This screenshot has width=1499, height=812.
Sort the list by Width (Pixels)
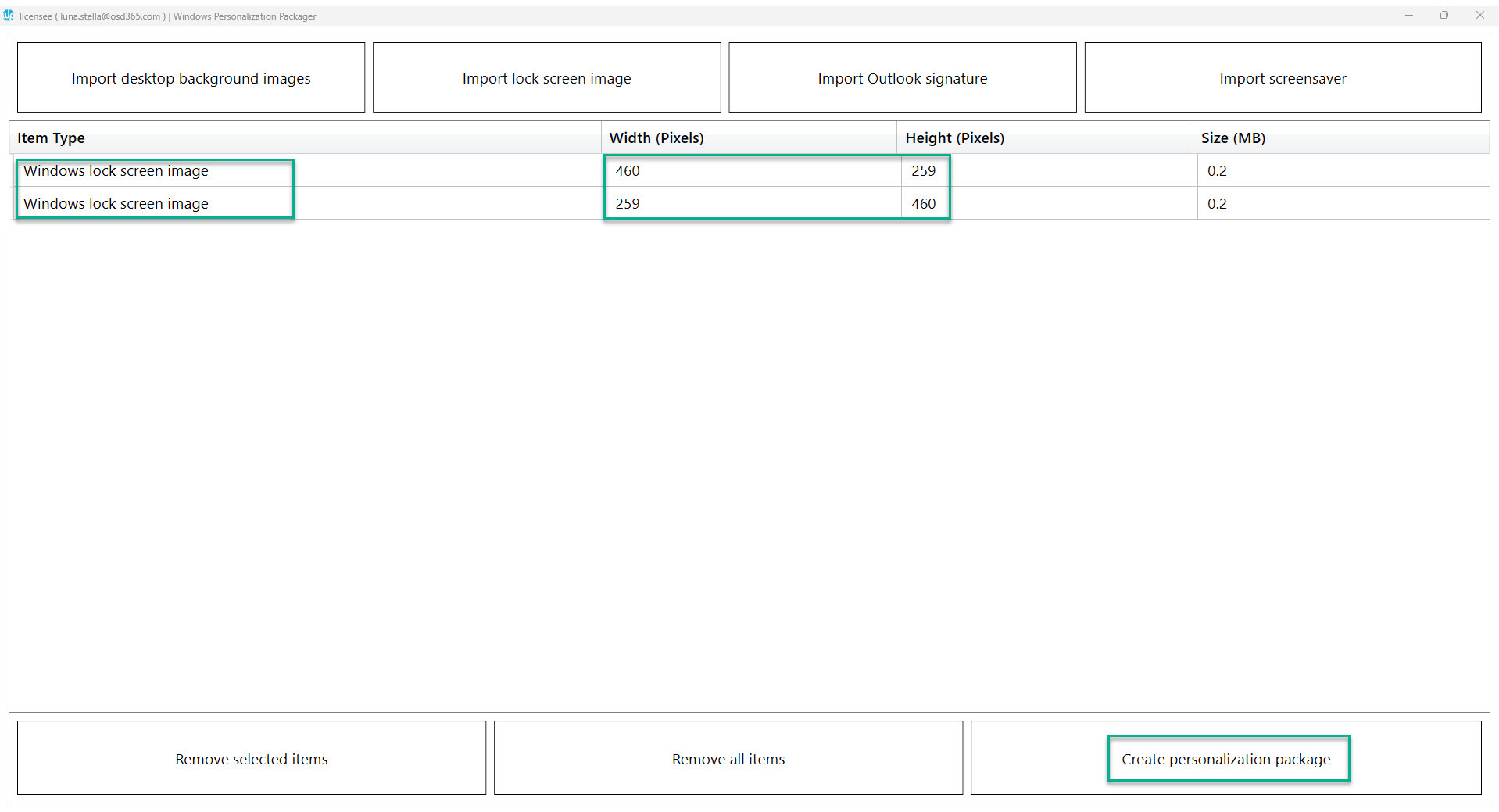[656, 138]
